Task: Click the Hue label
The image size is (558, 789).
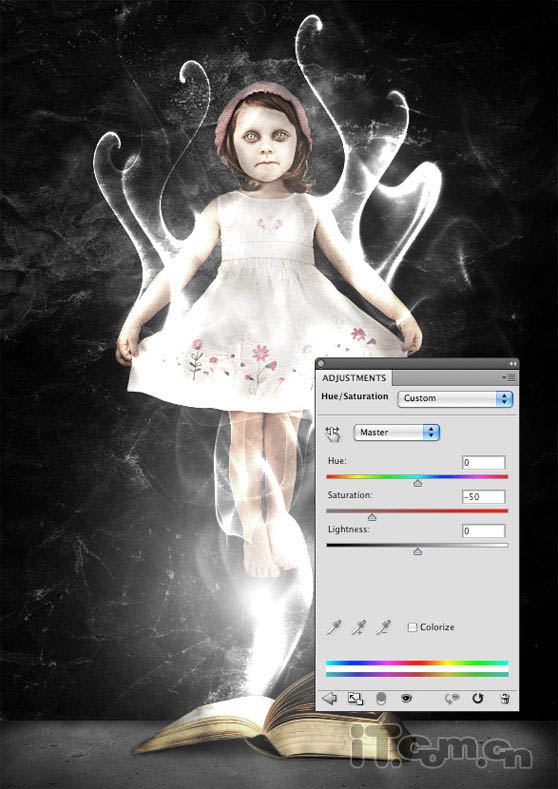Action: coord(337,461)
